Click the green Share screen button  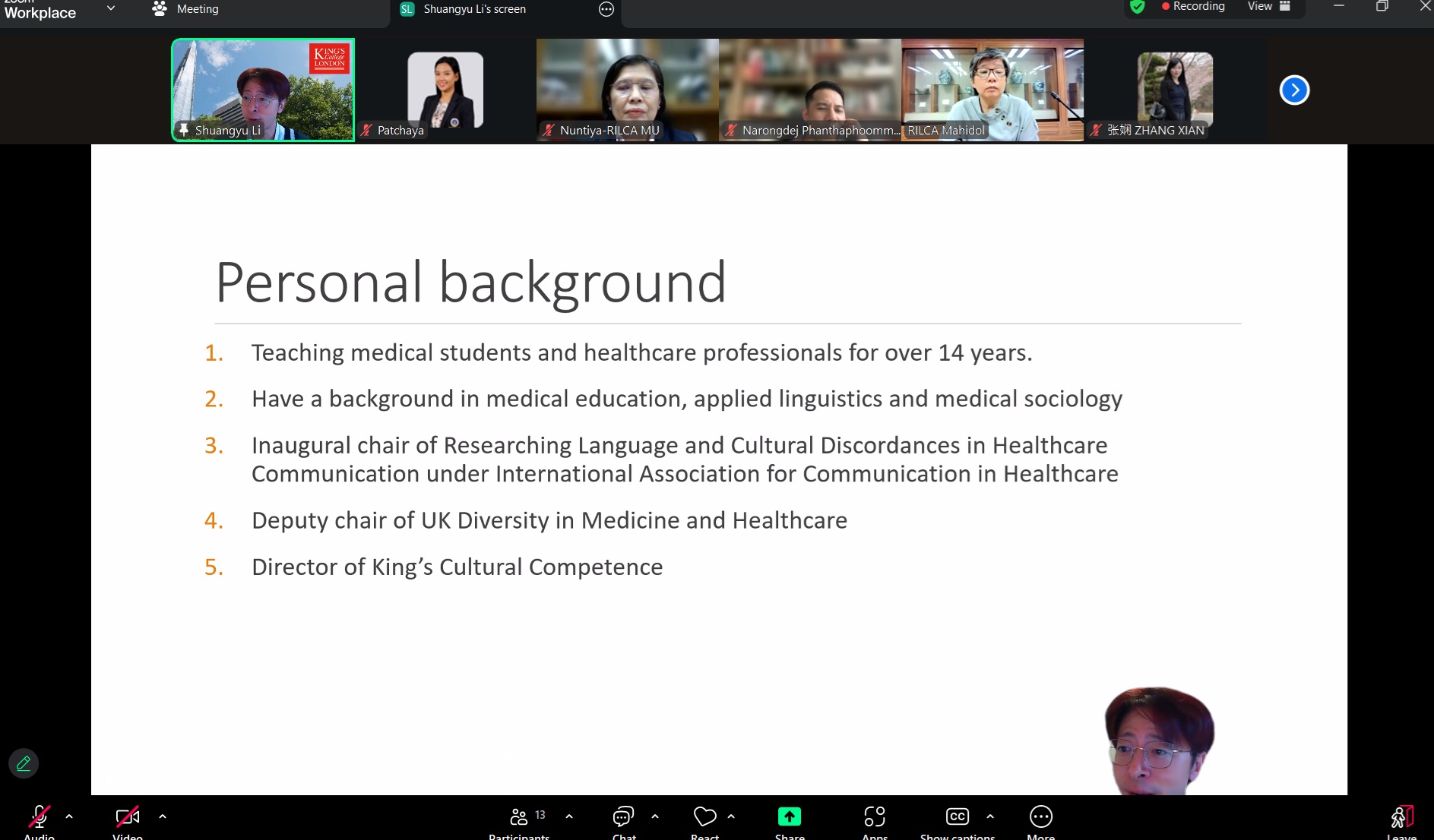tap(790, 818)
